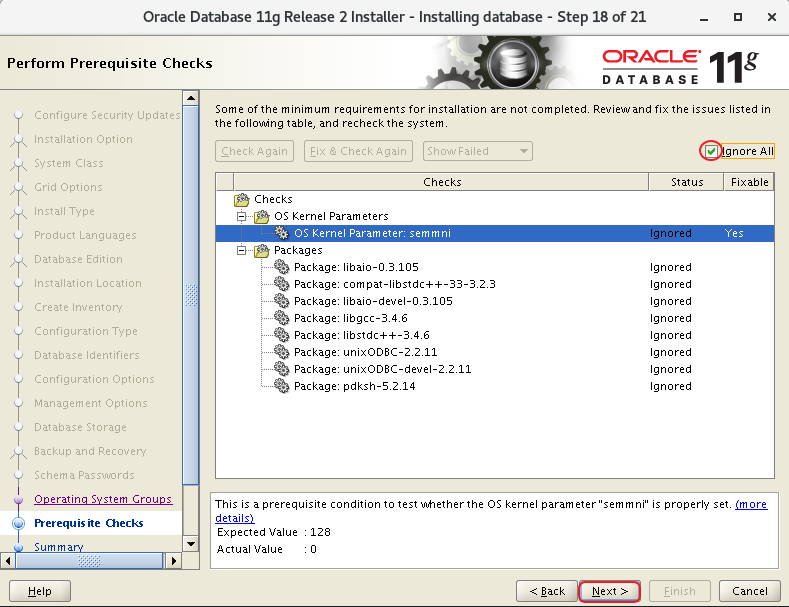Image resolution: width=789 pixels, height=607 pixels.
Task: Click sidebar horizontal scroll left arrow
Action: (8, 561)
